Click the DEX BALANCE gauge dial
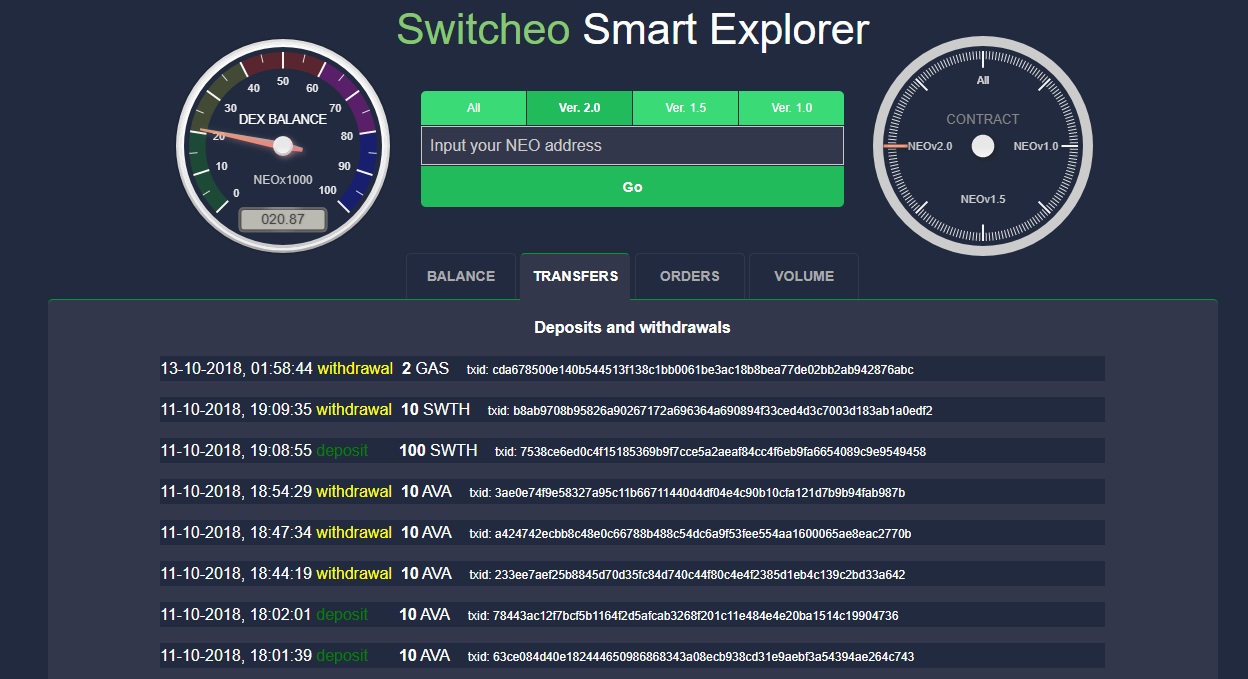Screen dimensions: 1248x679 tap(282, 146)
